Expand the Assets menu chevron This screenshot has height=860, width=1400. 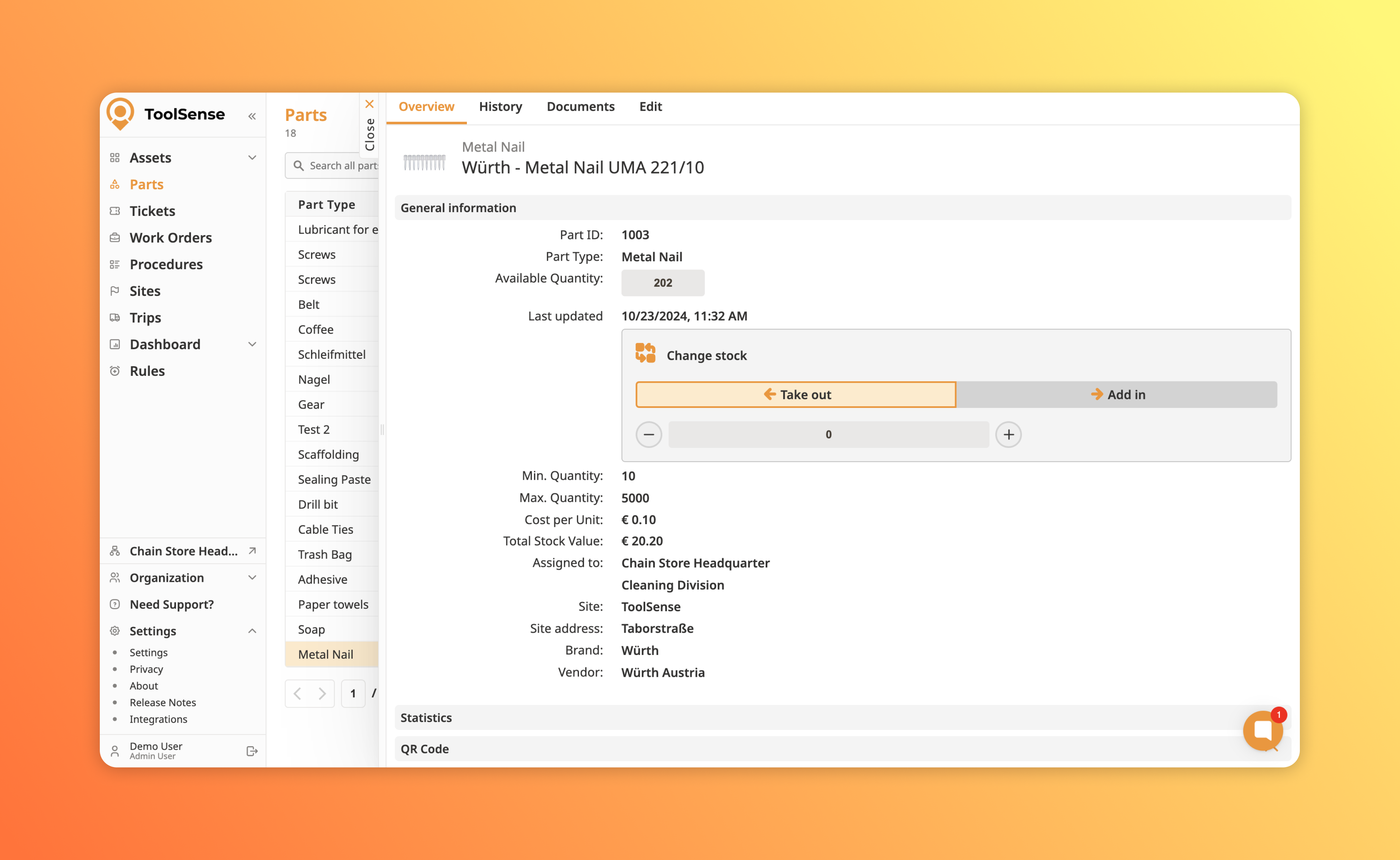252,158
